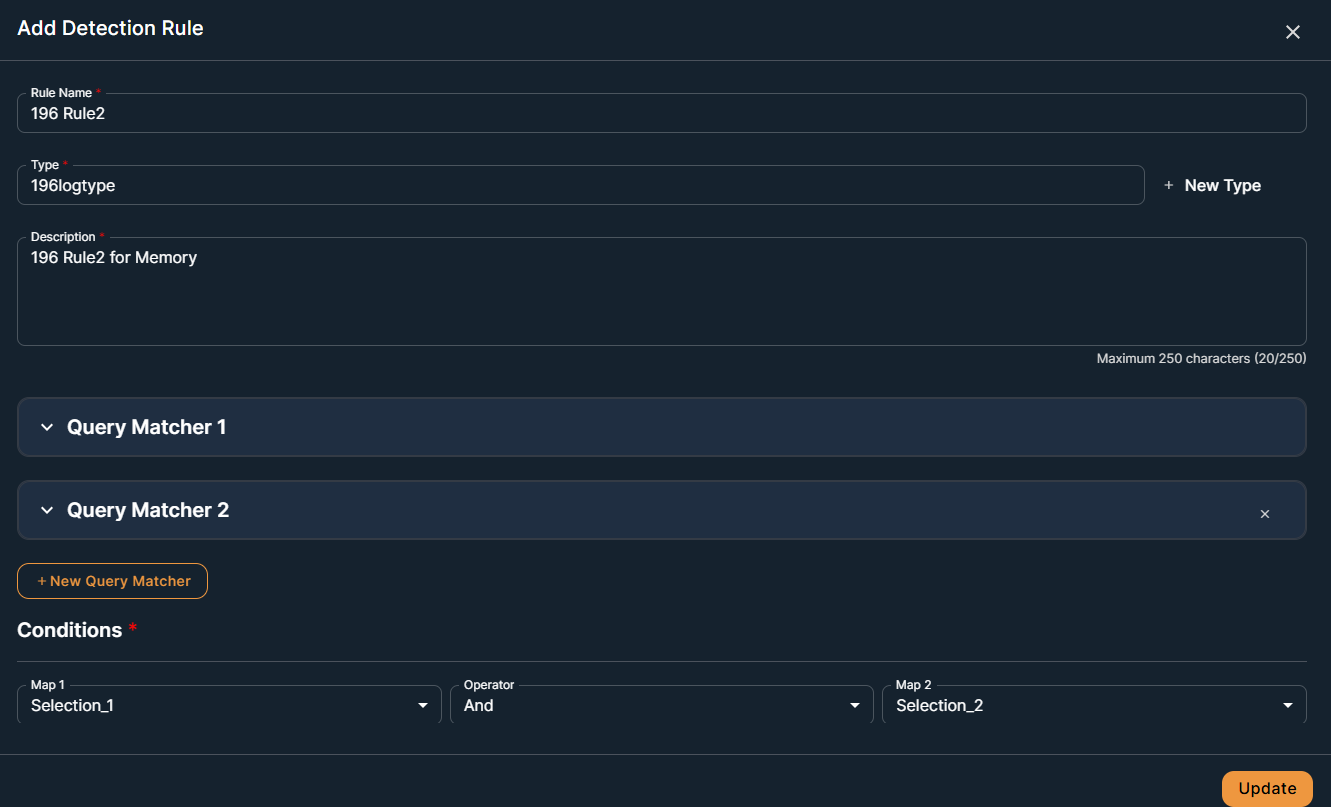Click the New Type text button
Screen dimensions: 1331x807
pos(1222,186)
